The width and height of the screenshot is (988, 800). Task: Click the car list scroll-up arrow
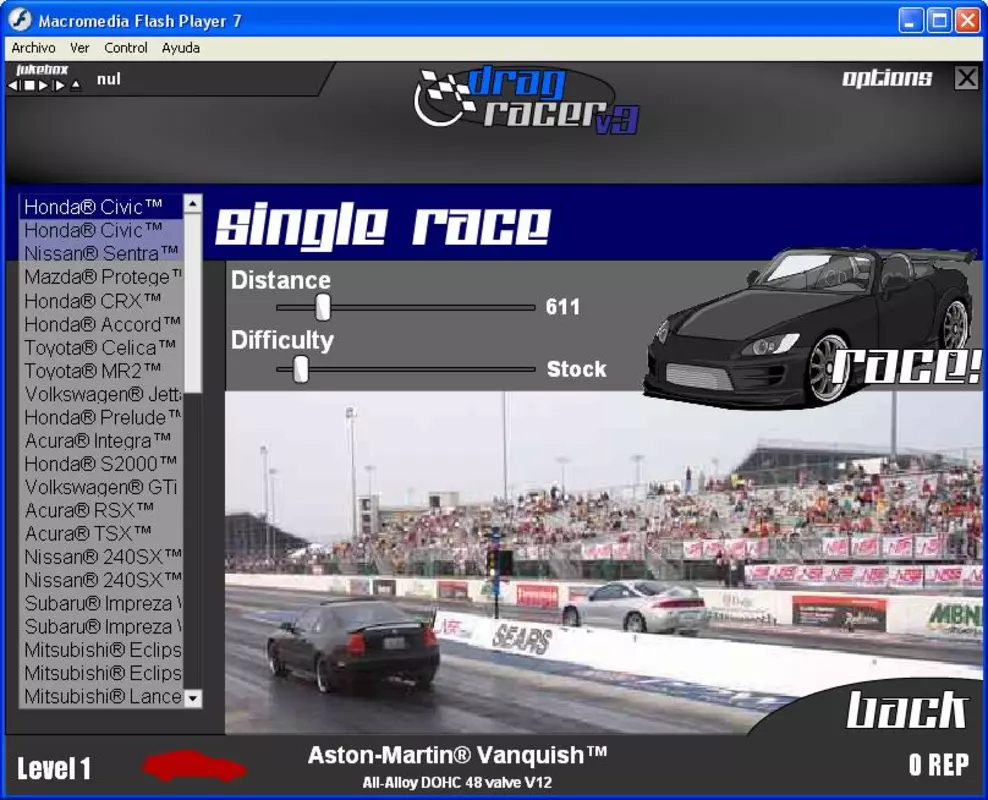tap(193, 203)
